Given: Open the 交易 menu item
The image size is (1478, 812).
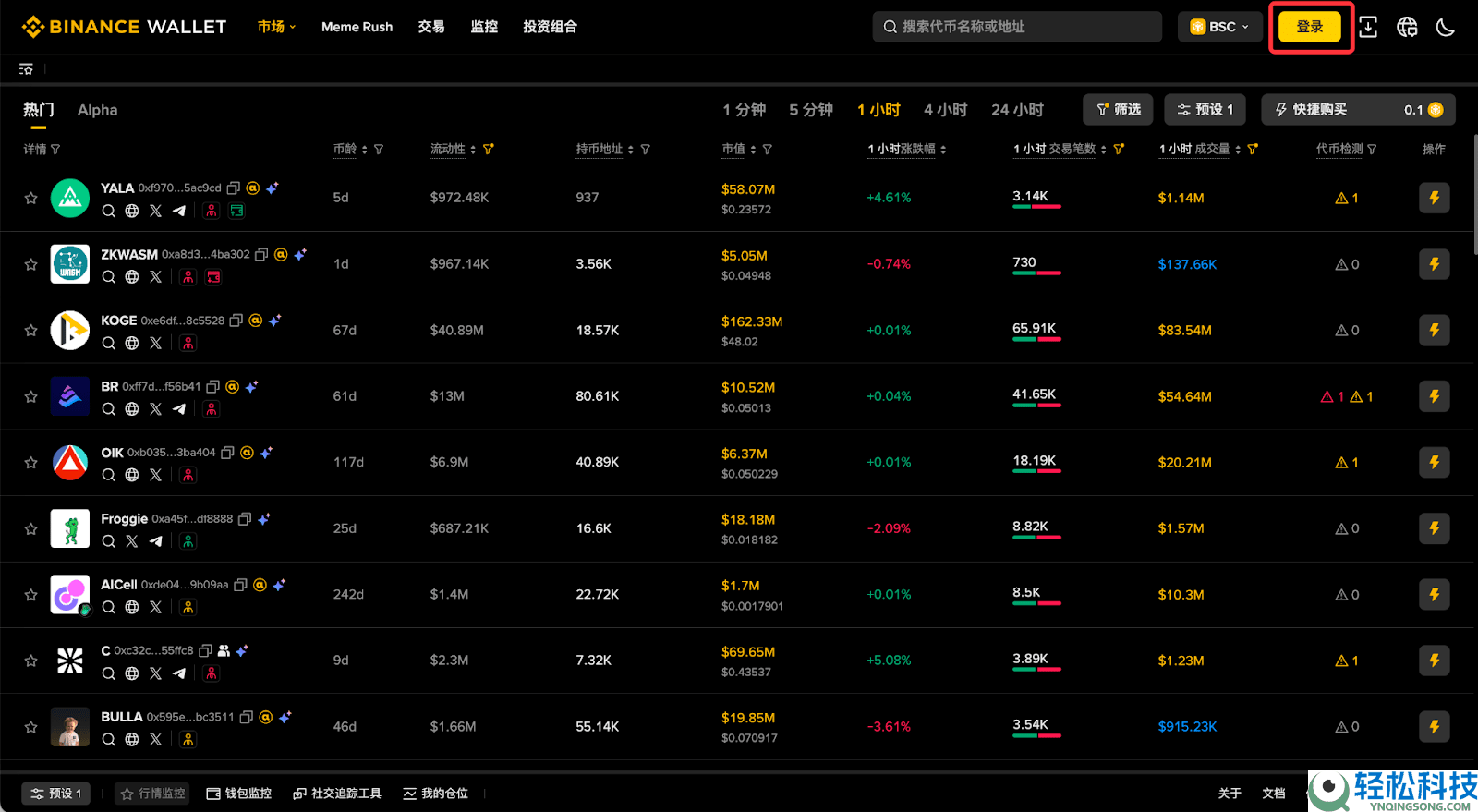Looking at the screenshot, I should 431,27.
